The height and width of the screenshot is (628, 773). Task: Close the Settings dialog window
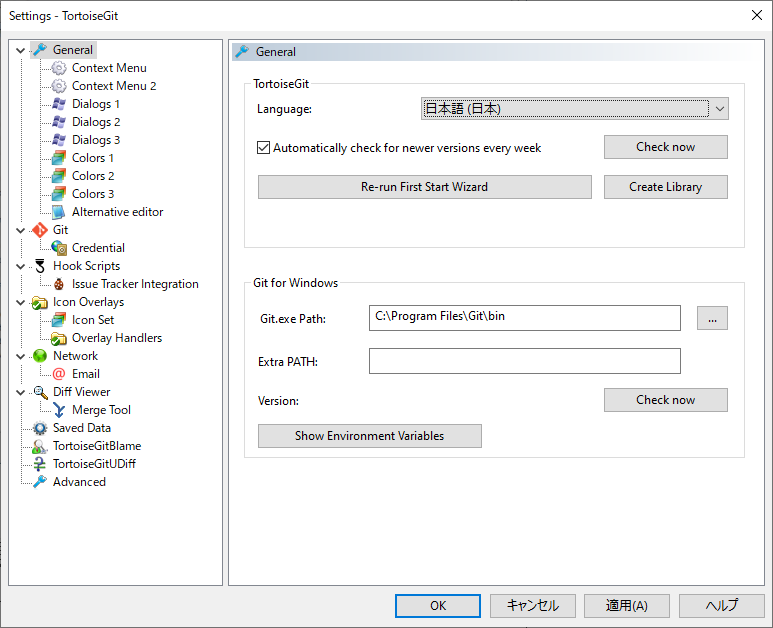tap(757, 15)
